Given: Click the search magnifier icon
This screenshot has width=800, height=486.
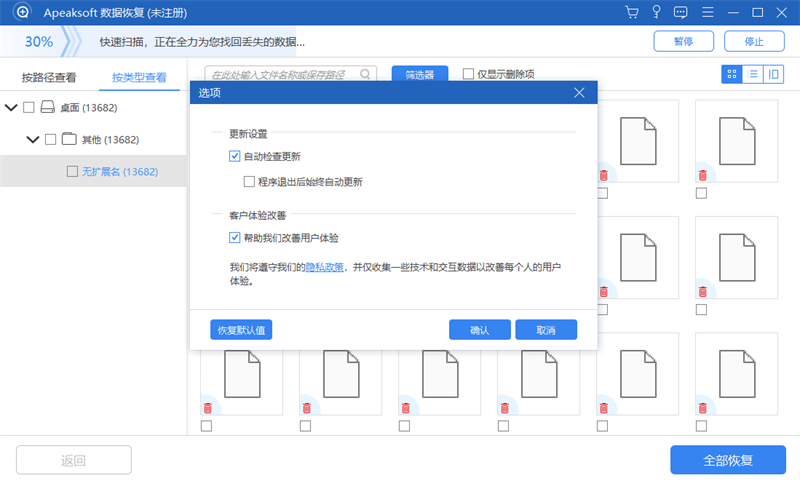Looking at the screenshot, I should (365, 74).
